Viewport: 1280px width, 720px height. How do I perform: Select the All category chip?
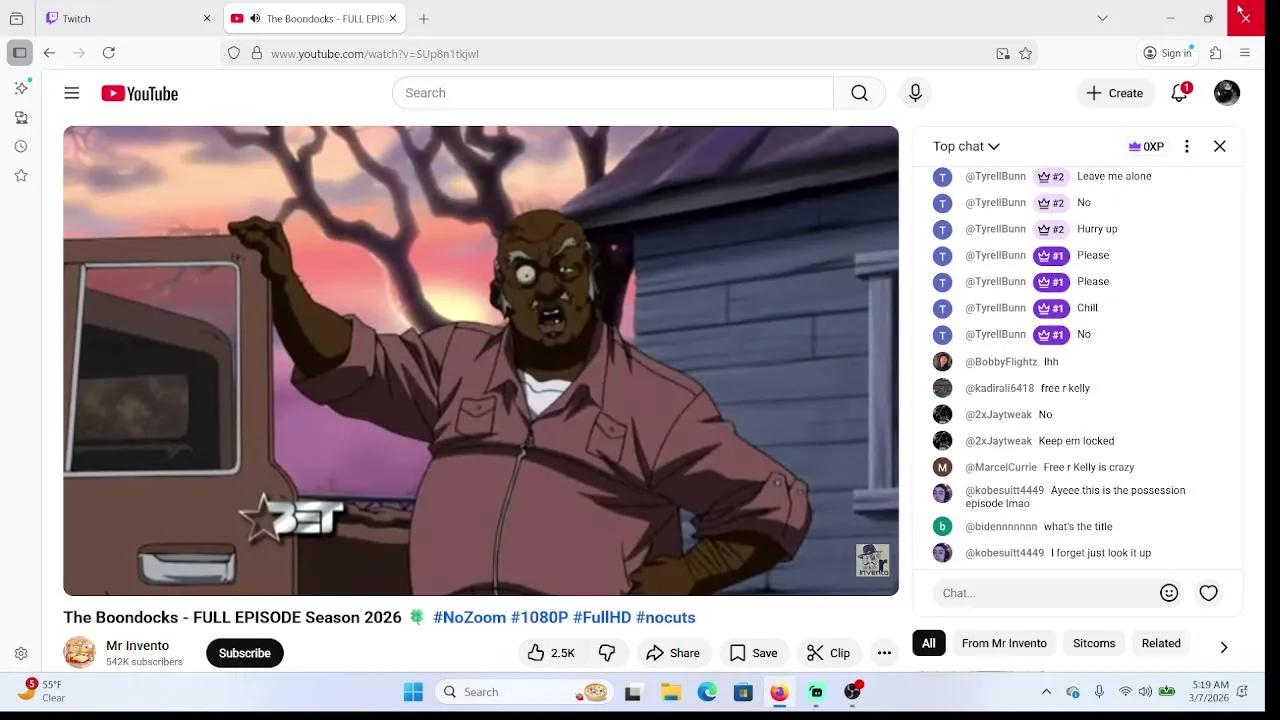[x=929, y=643]
